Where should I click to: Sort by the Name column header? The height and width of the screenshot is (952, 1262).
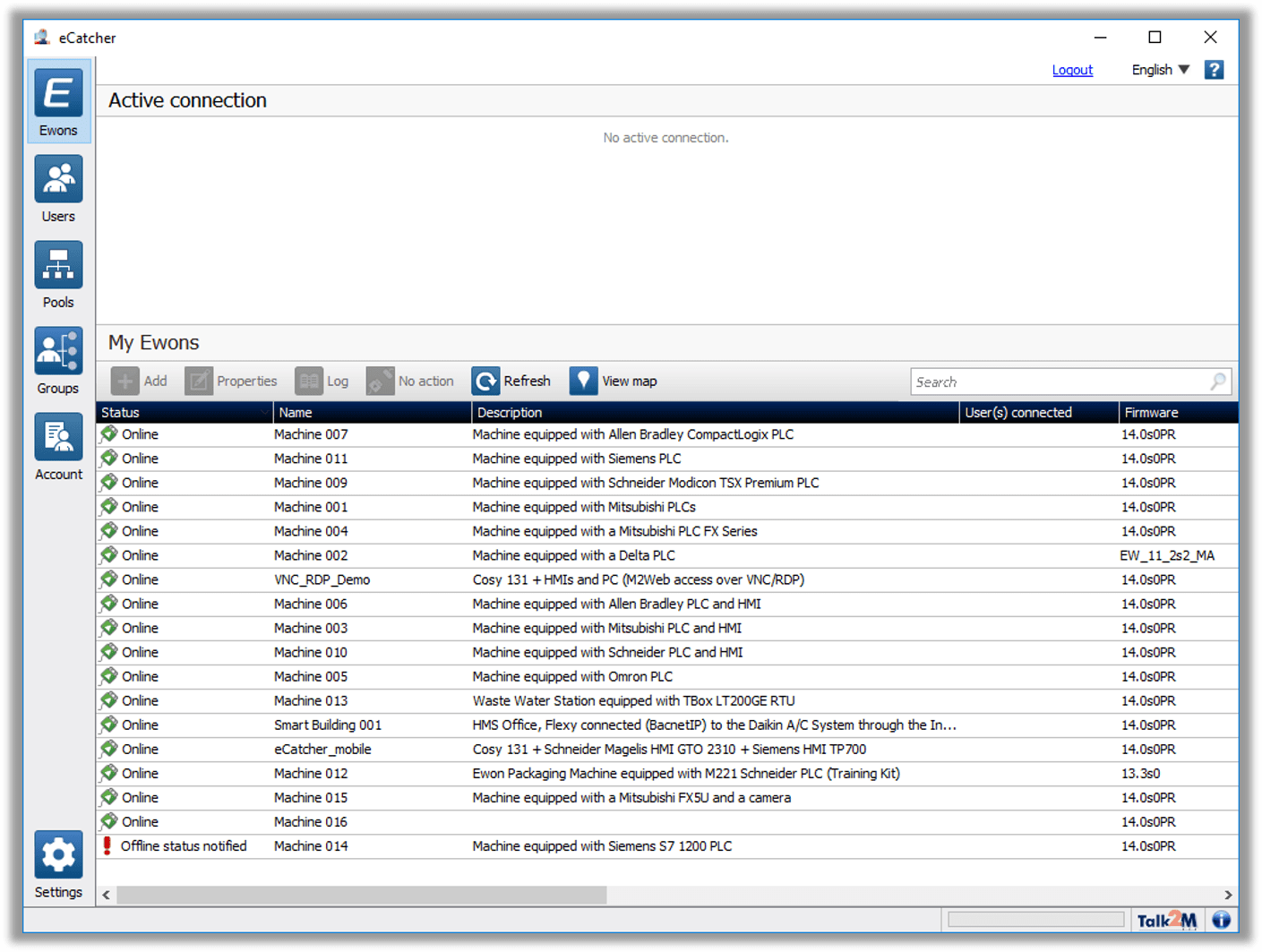point(372,412)
